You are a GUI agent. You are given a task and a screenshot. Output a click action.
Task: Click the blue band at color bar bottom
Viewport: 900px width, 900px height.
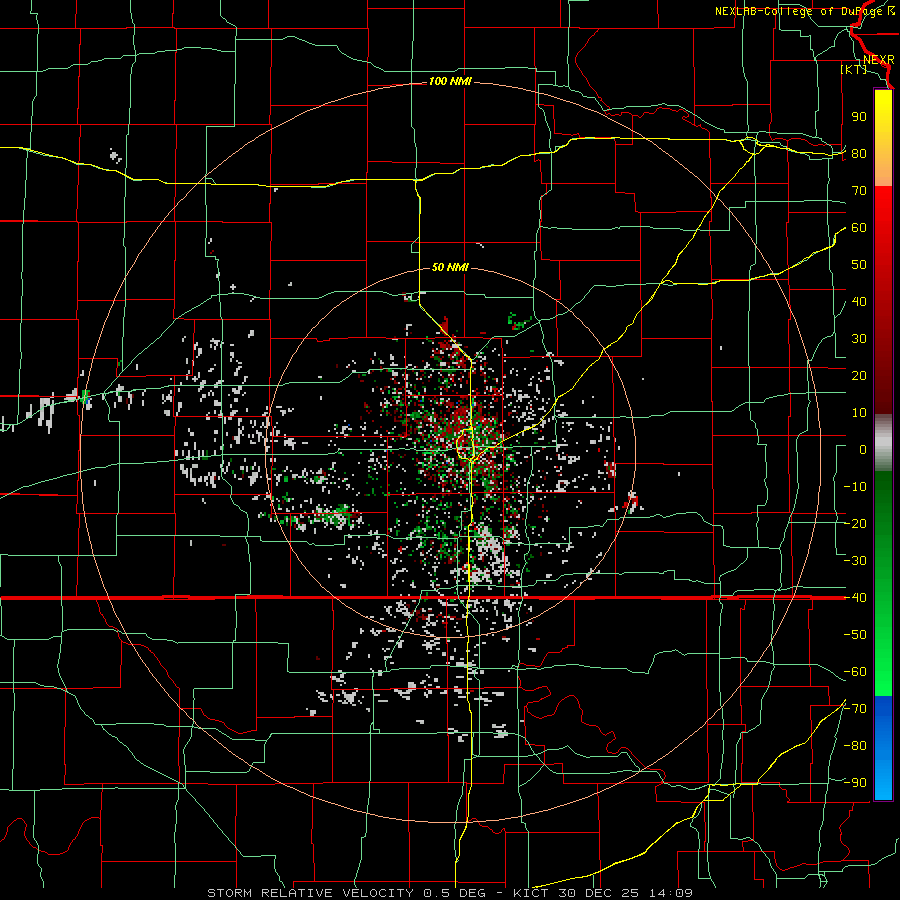click(x=883, y=748)
